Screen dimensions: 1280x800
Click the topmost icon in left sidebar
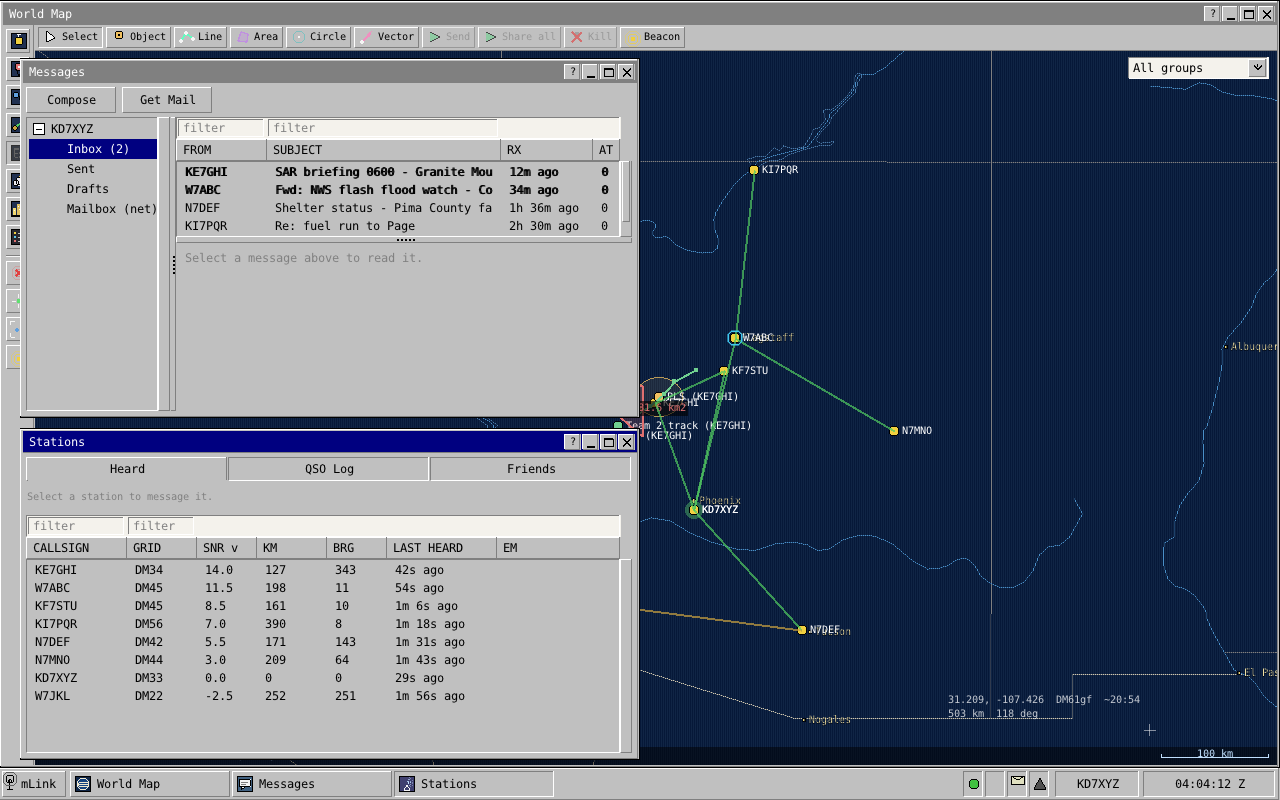[x=18, y=41]
